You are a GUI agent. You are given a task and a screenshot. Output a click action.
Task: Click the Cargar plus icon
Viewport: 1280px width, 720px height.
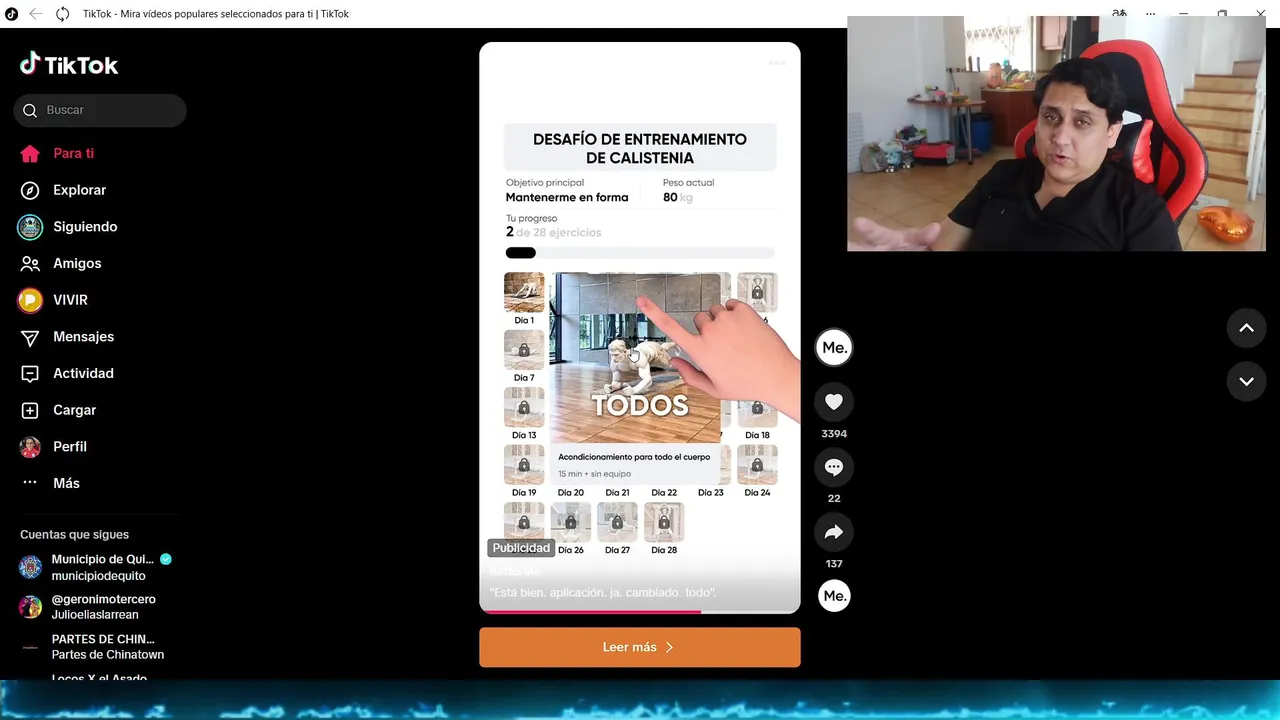pyautogui.click(x=30, y=410)
